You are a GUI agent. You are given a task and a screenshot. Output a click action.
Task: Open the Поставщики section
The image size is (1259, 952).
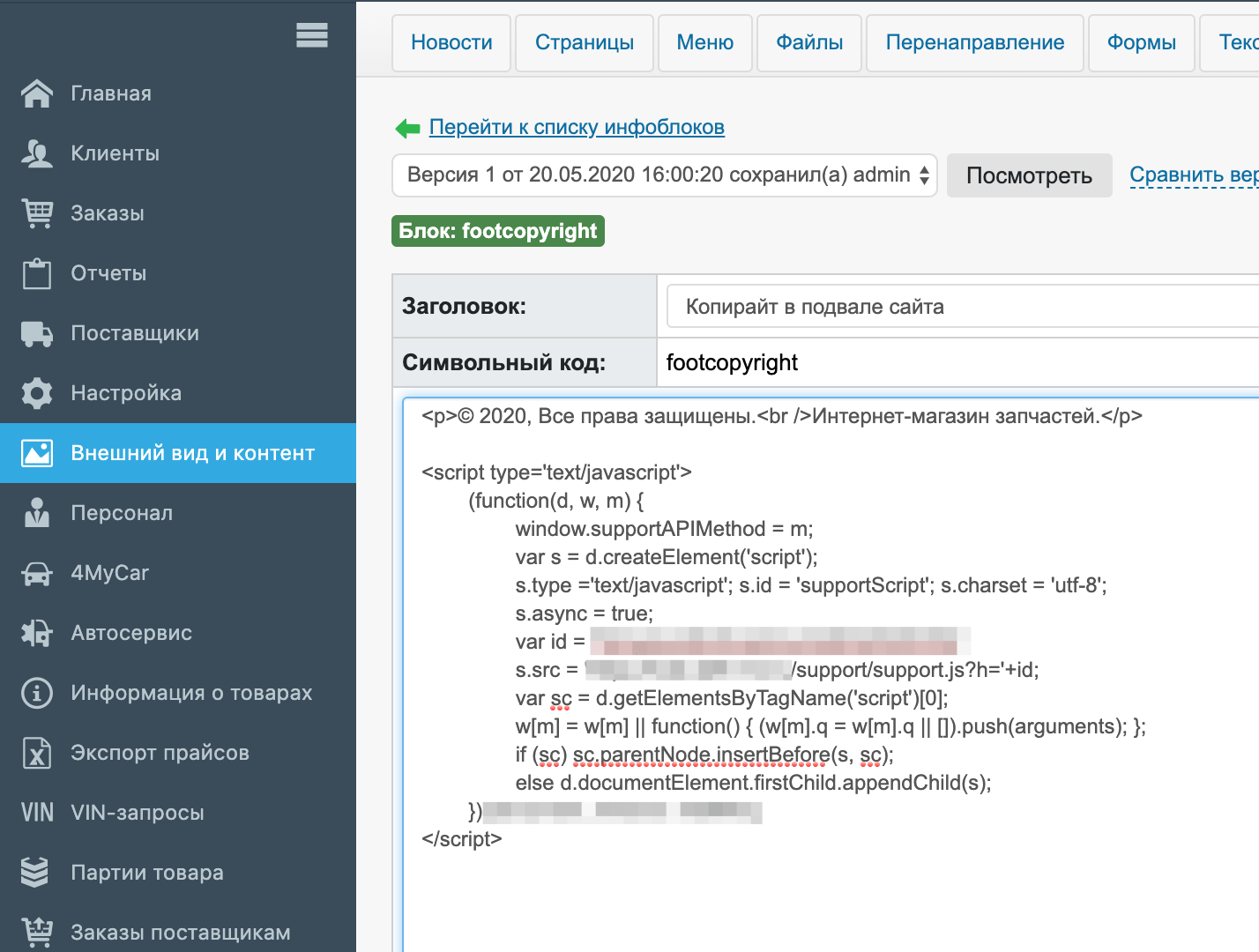pyautogui.click(x=178, y=333)
